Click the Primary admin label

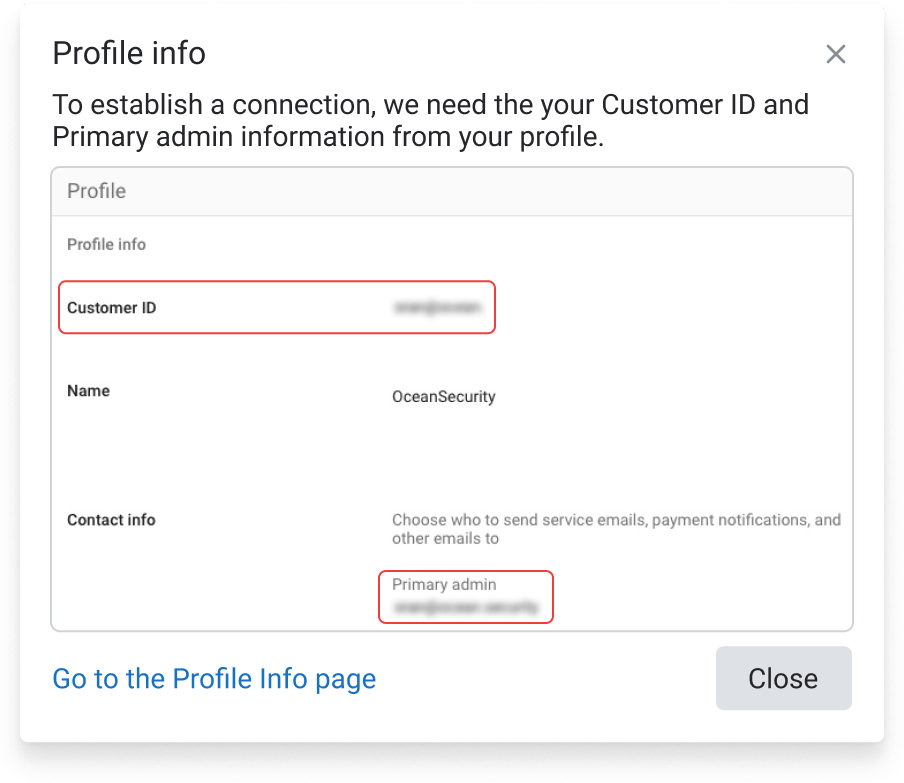point(444,585)
